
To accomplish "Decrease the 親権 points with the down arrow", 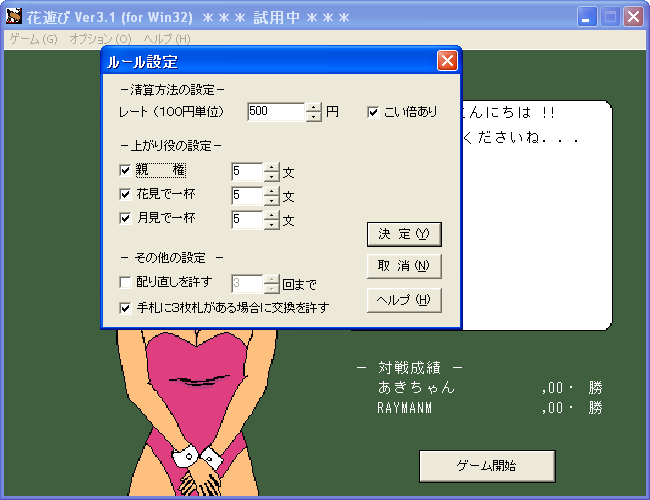I will point(272,177).
